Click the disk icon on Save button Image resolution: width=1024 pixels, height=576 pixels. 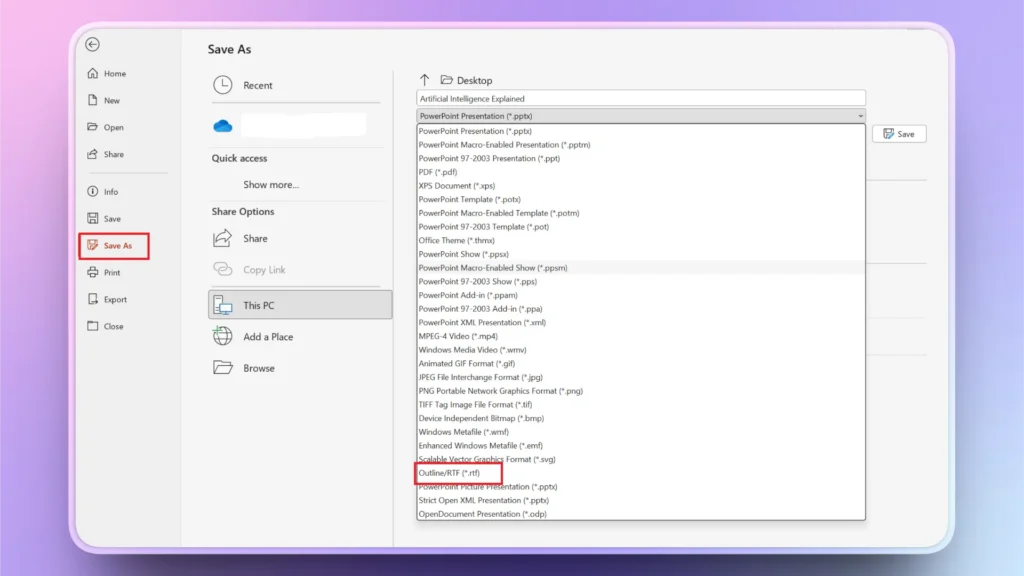pyautogui.click(x=889, y=134)
